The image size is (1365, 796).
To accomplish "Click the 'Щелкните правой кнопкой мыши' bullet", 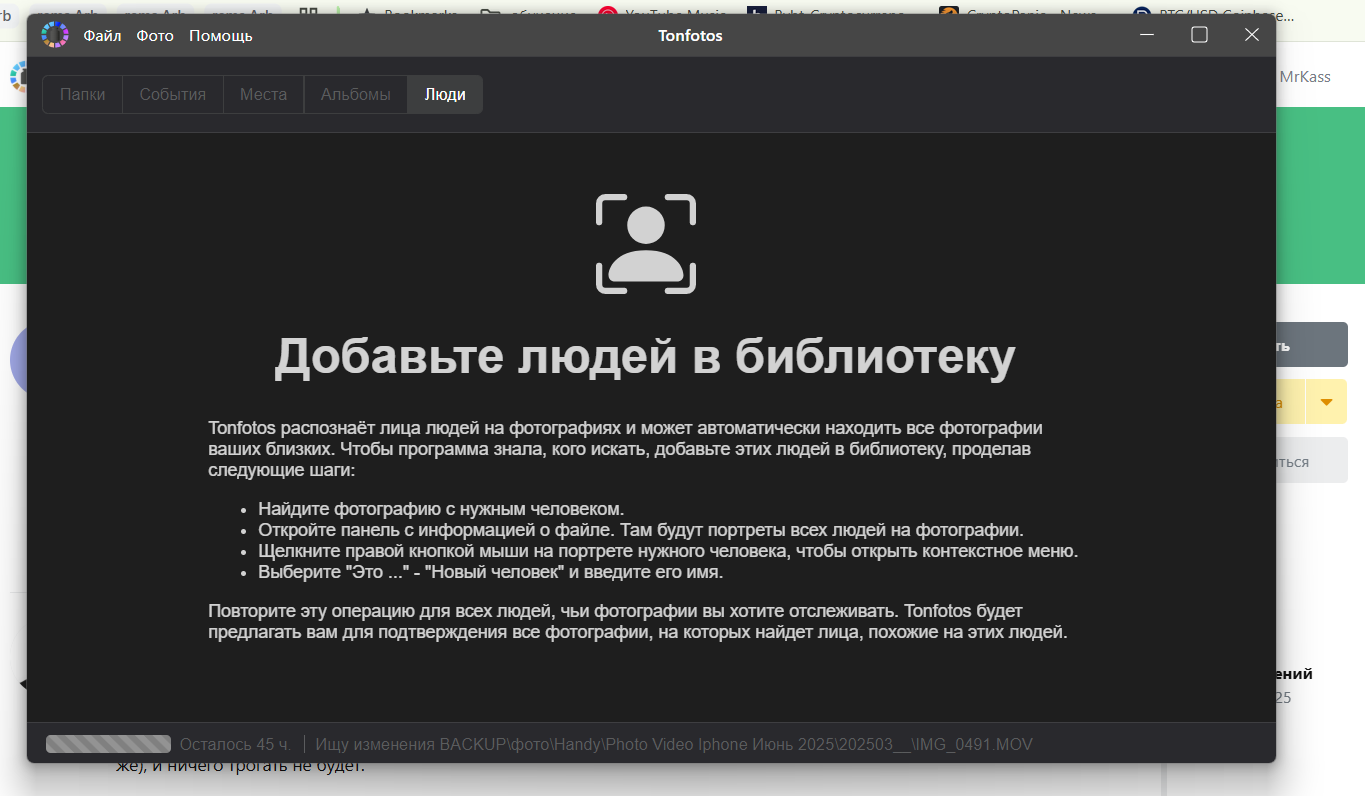I will tap(668, 551).
